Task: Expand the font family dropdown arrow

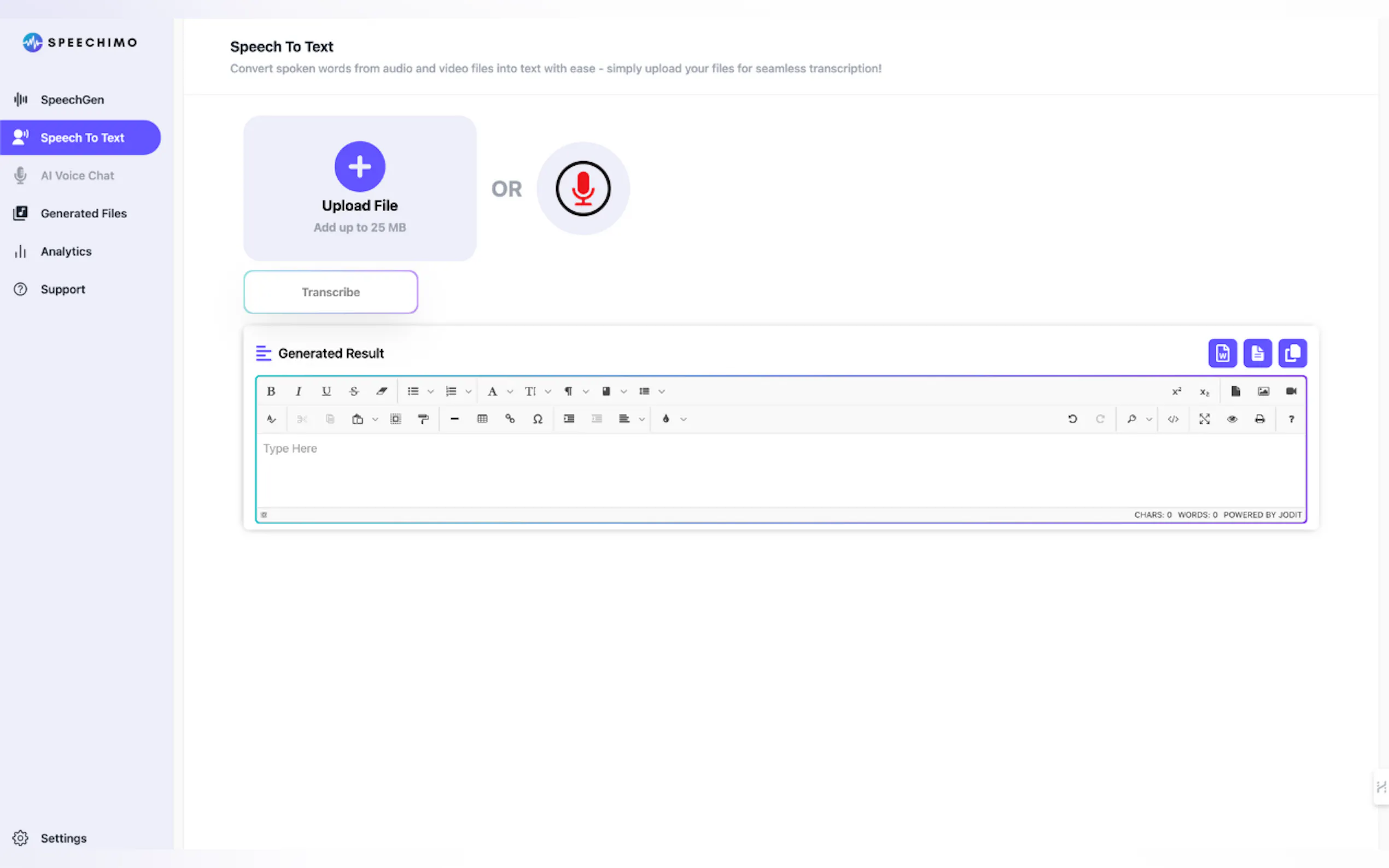Action: [x=510, y=391]
